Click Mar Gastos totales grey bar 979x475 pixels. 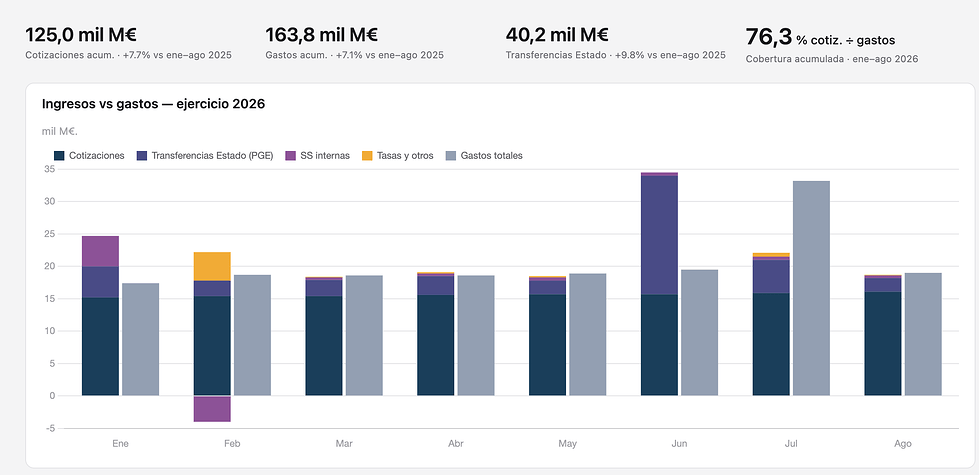pos(364,336)
